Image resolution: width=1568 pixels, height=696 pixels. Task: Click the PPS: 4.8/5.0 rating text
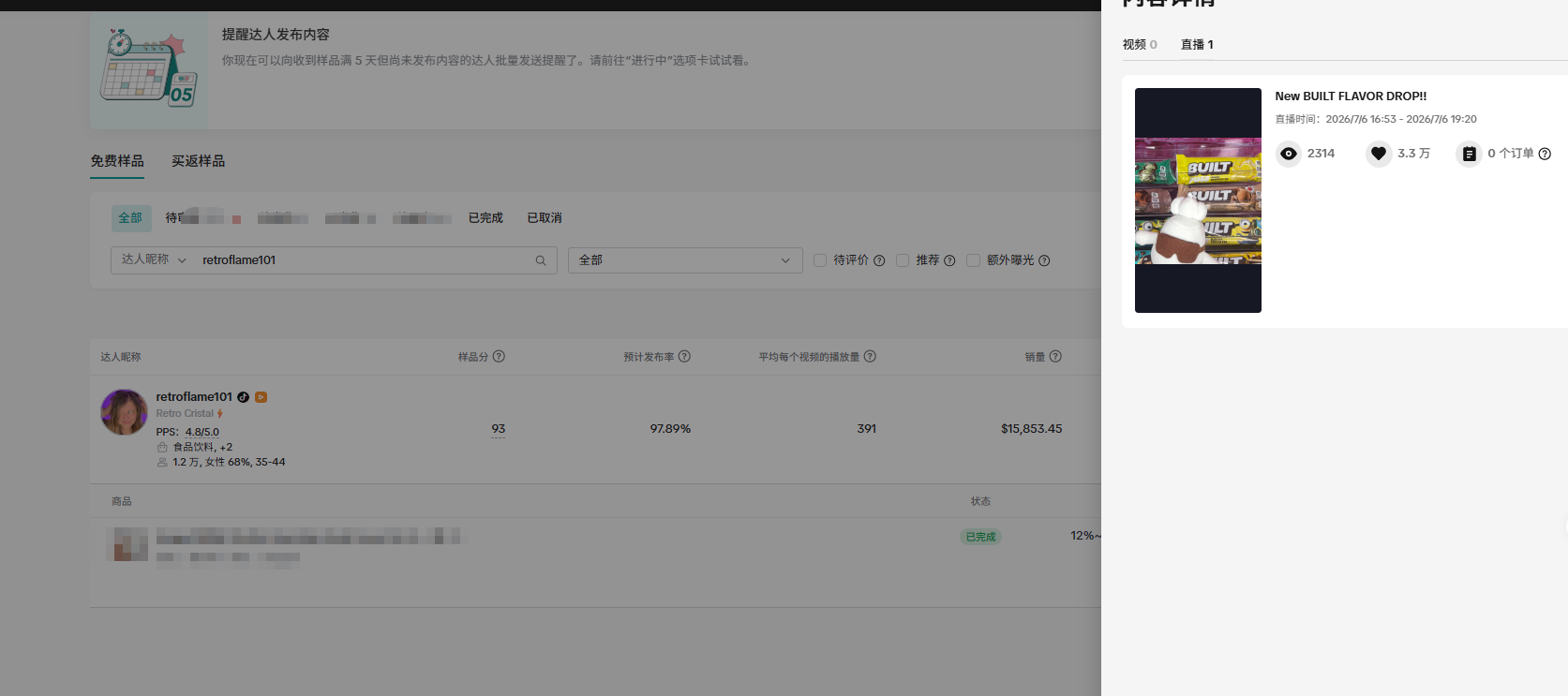(187, 432)
